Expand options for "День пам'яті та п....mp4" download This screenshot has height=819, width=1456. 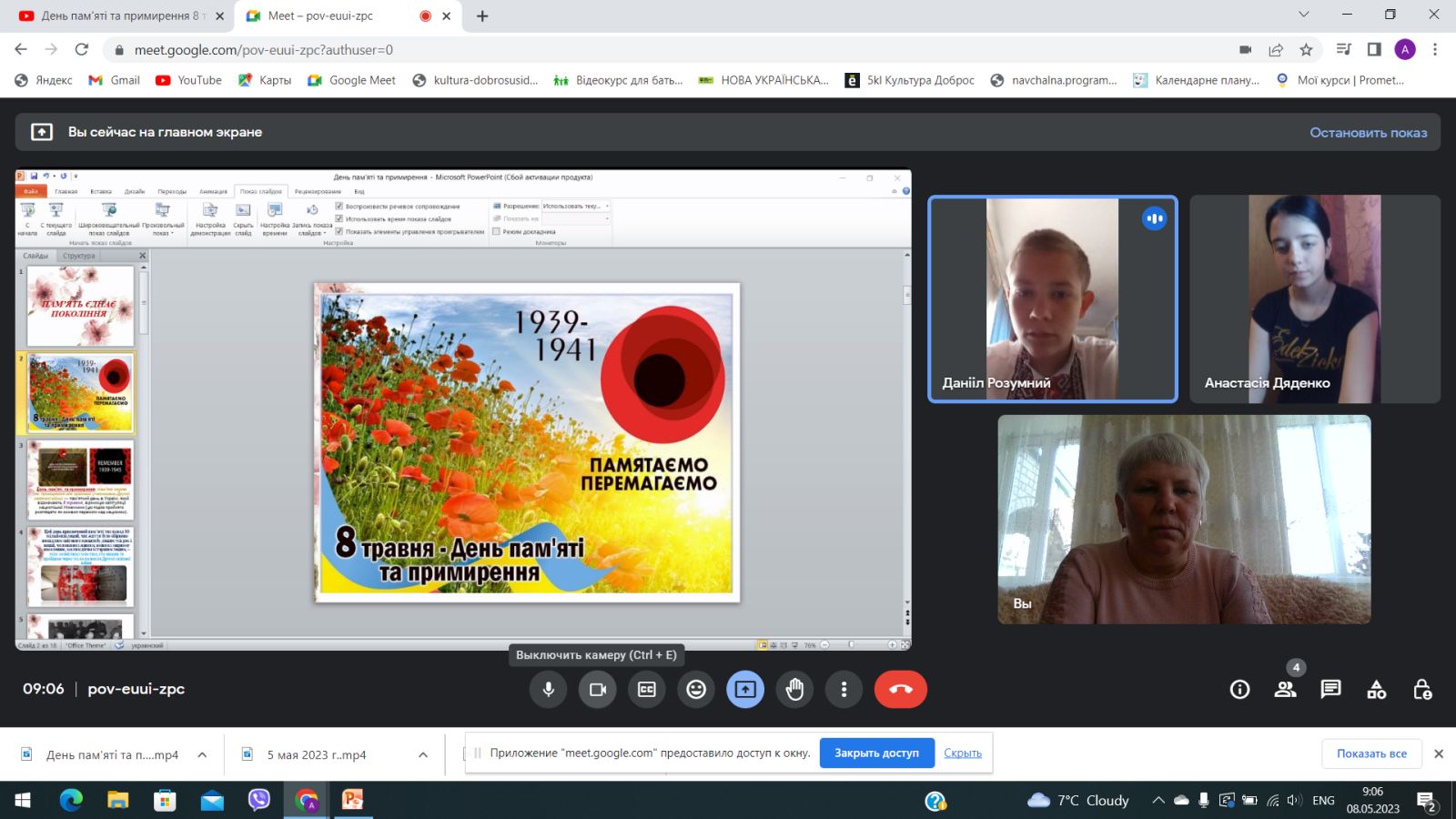pyautogui.click(x=202, y=755)
